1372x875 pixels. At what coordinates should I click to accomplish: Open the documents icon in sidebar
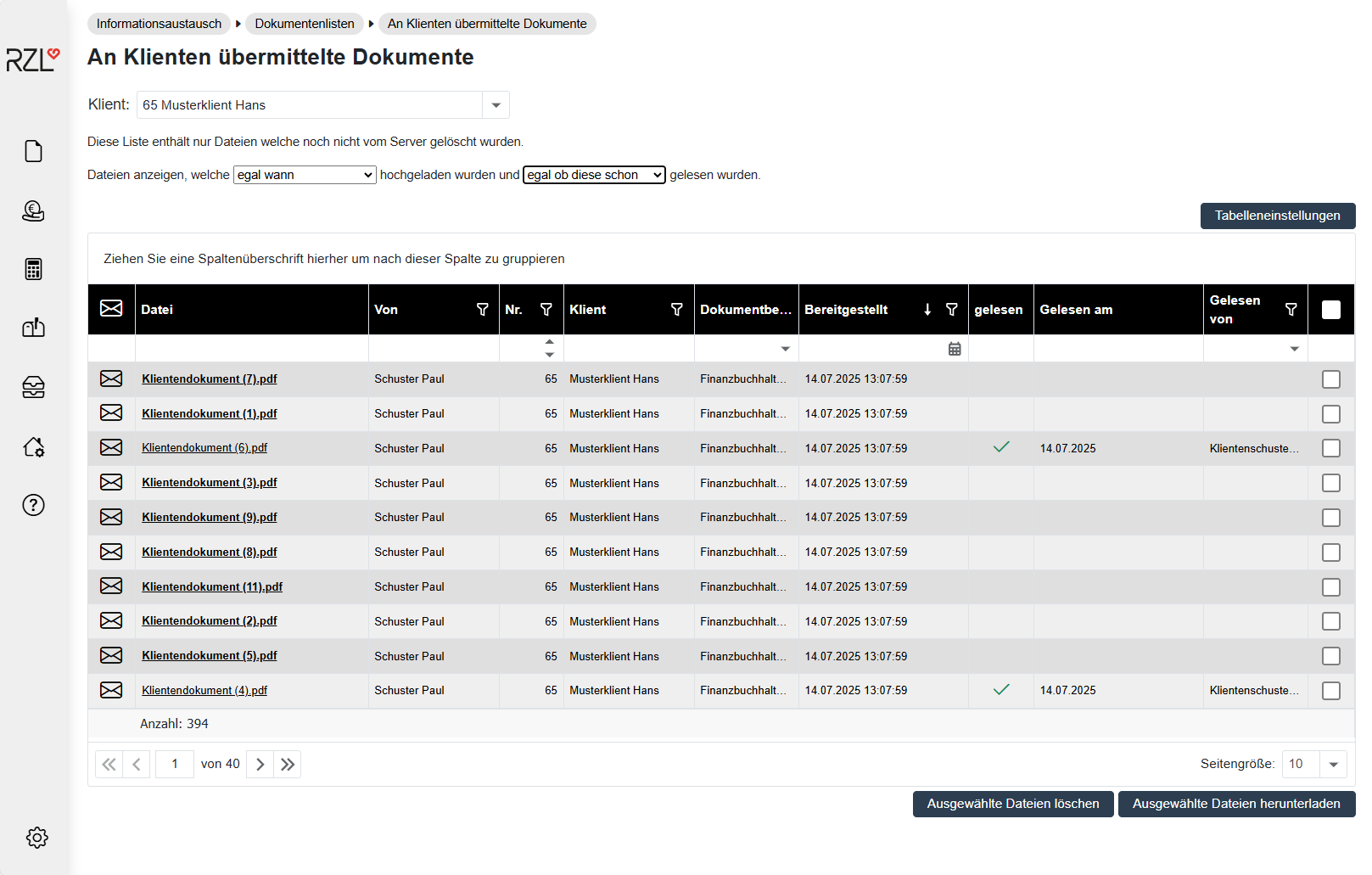(33, 151)
